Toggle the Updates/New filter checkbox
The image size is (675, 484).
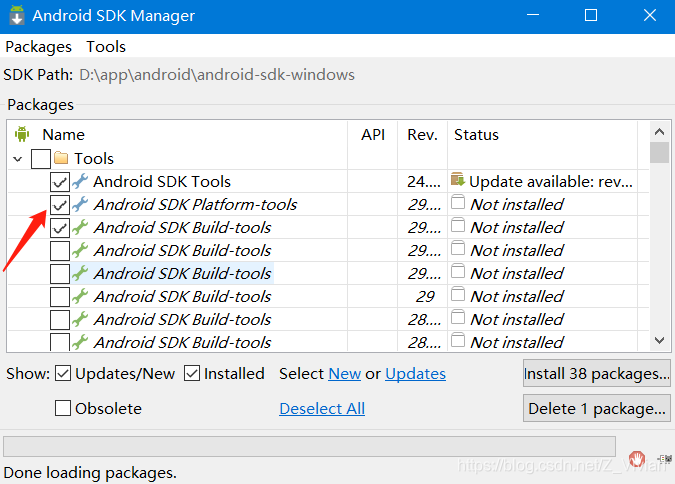(x=63, y=374)
